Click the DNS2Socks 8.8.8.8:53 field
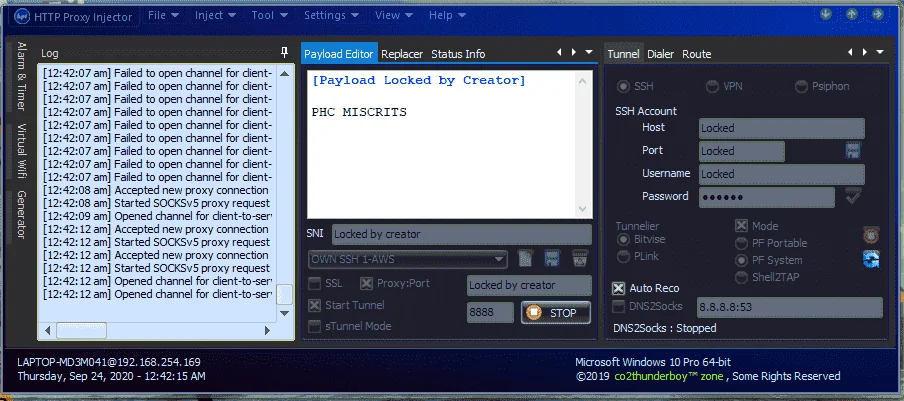 click(x=790, y=307)
